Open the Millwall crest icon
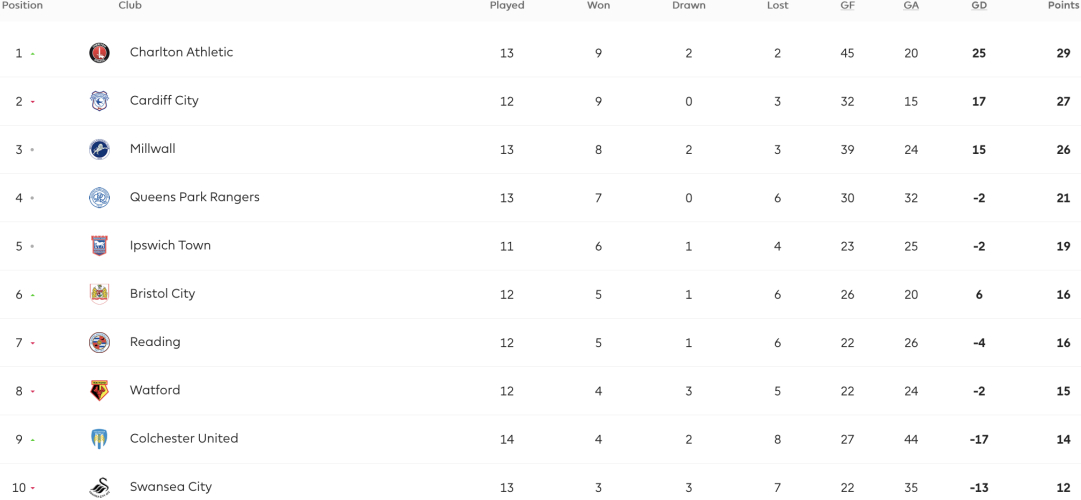 click(99, 149)
